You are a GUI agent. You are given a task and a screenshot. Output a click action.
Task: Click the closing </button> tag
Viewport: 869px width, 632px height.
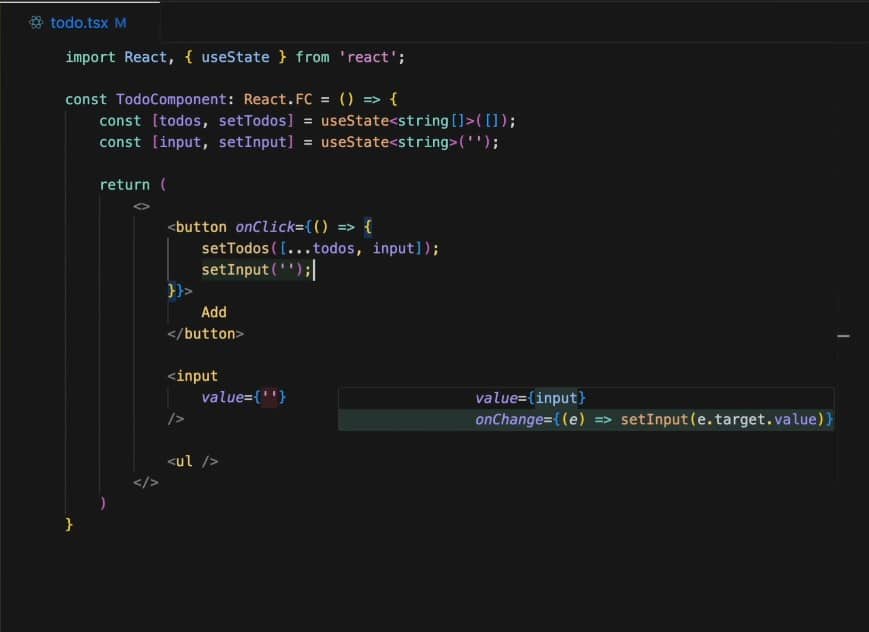206,333
